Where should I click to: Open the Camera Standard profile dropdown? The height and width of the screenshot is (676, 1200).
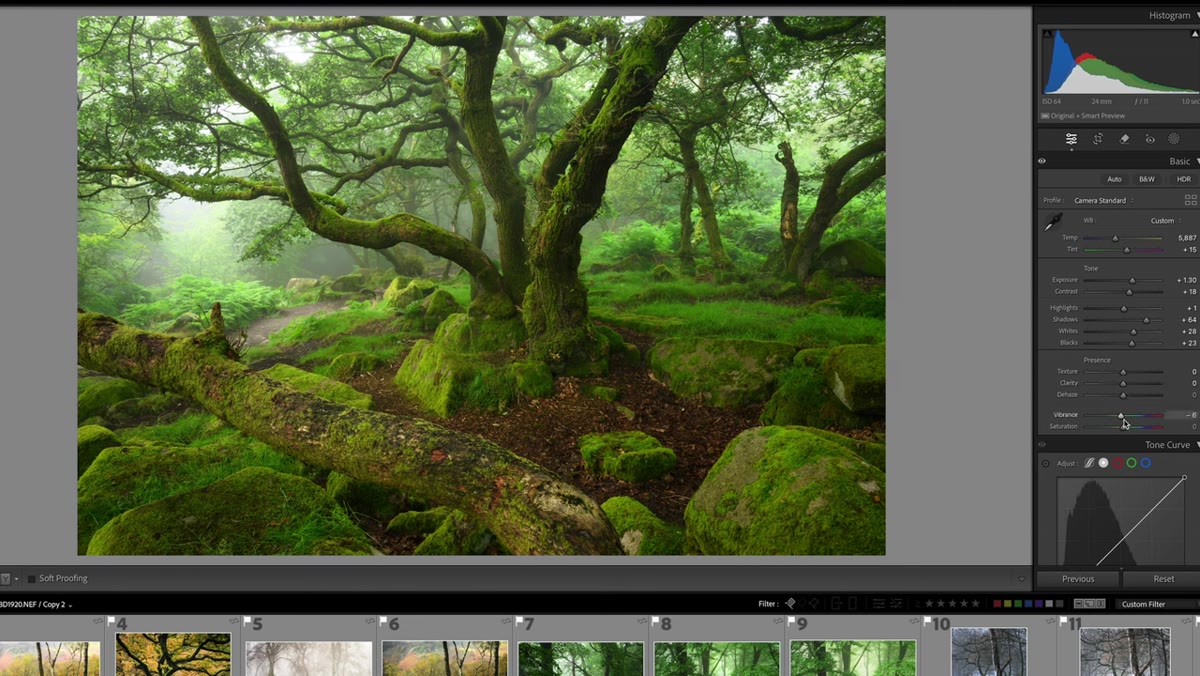pos(1104,200)
